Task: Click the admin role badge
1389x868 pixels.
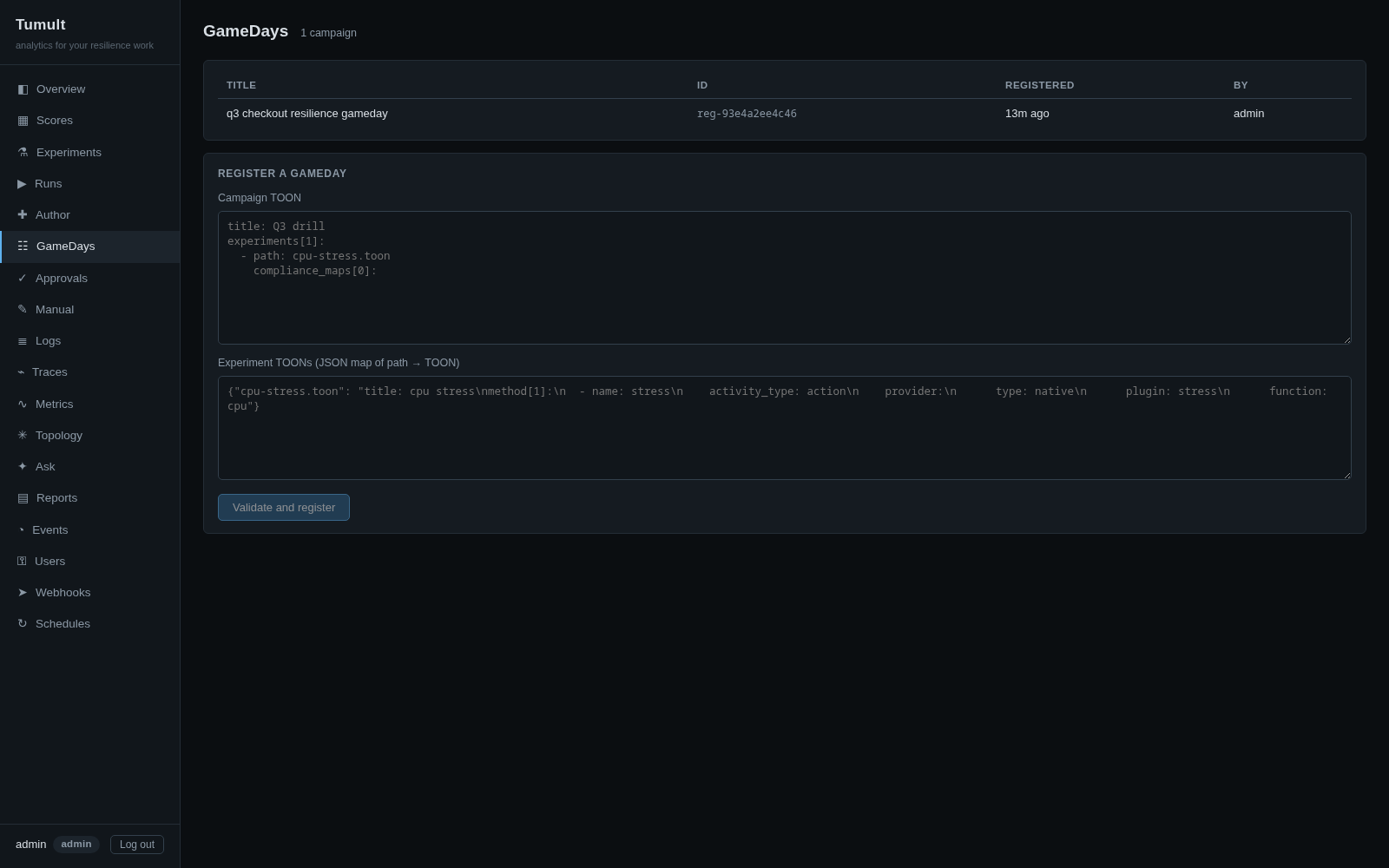Action: [76, 845]
